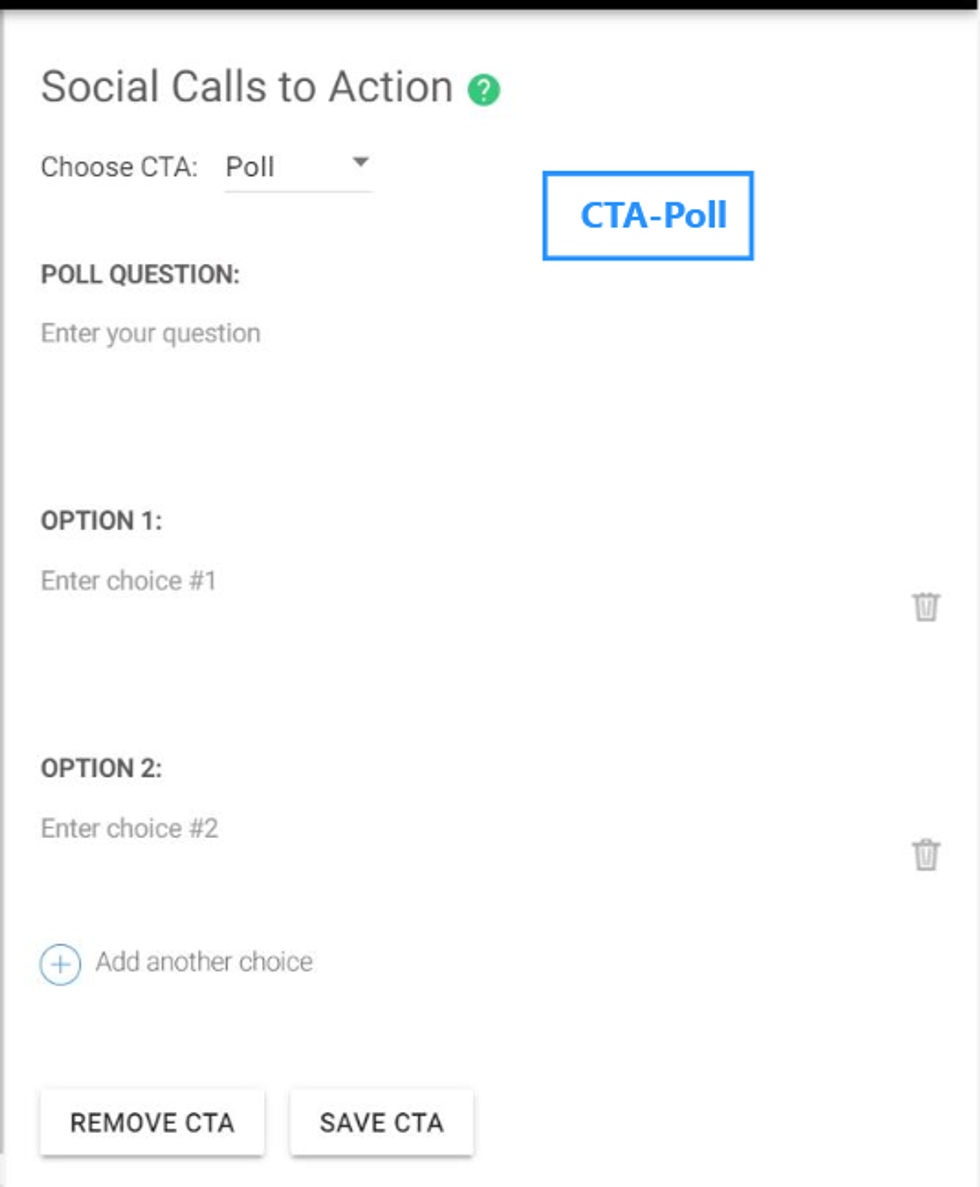Focus the 'Enter choice #2' field

tap(130, 829)
